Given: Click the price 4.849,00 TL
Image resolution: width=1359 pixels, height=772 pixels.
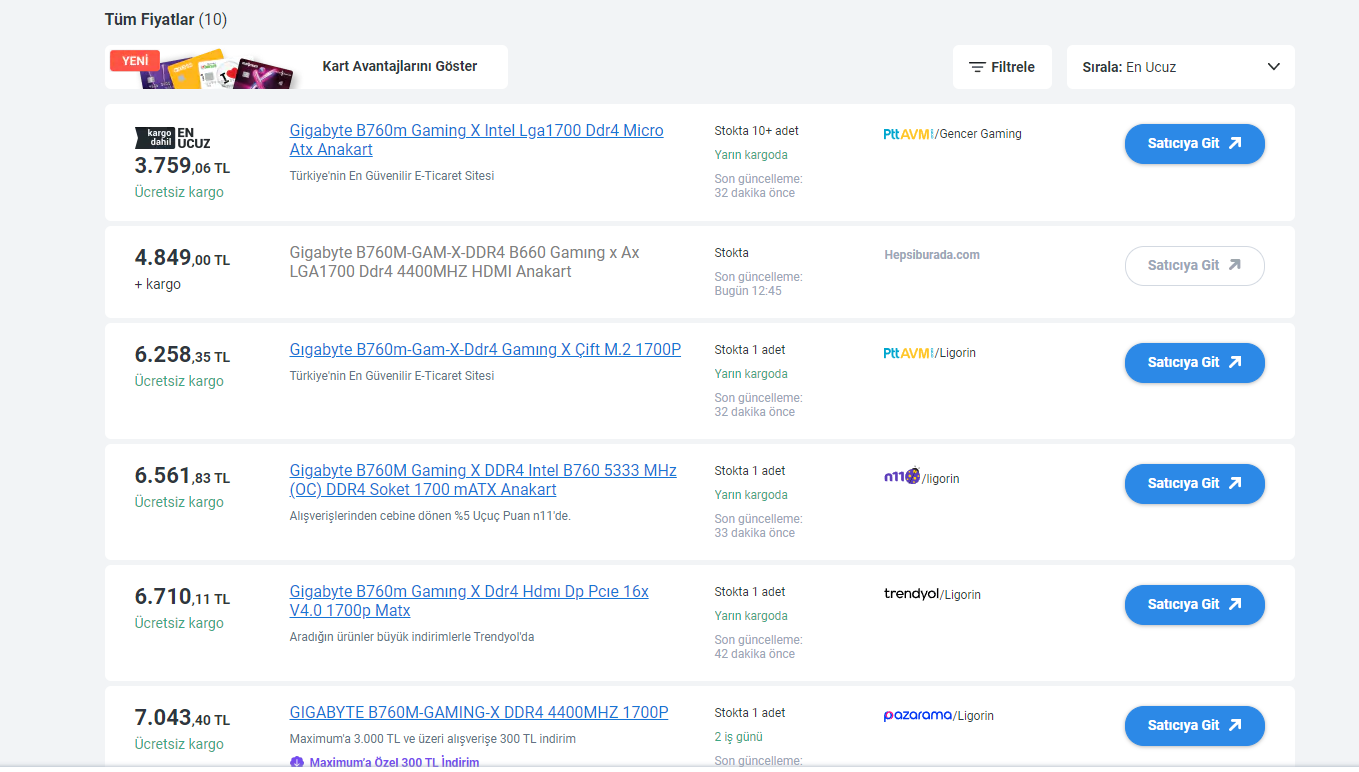Looking at the screenshot, I should (182, 258).
